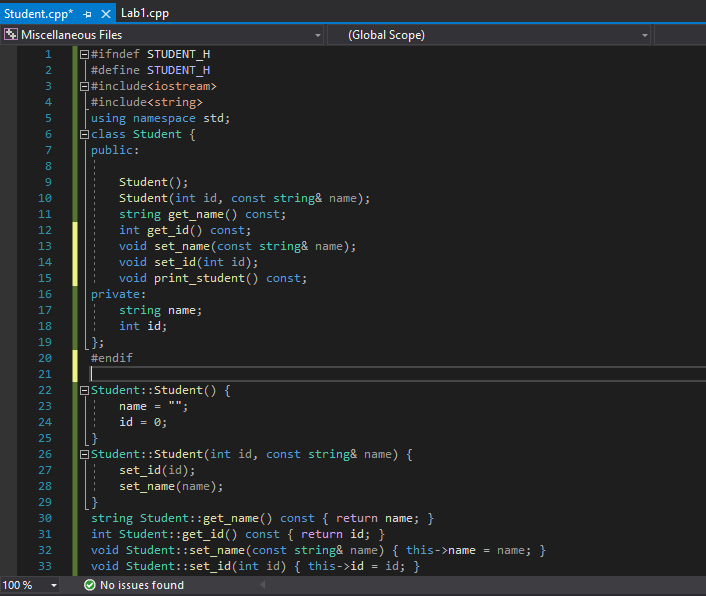This screenshot has width=706, height=596.
Task: Close the Student.cpp tab
Action: (106, 14)
